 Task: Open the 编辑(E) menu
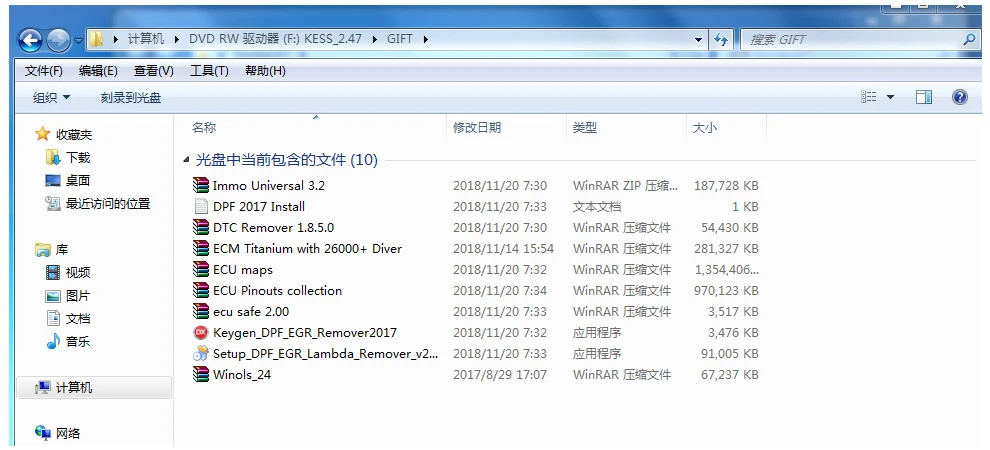98,71
